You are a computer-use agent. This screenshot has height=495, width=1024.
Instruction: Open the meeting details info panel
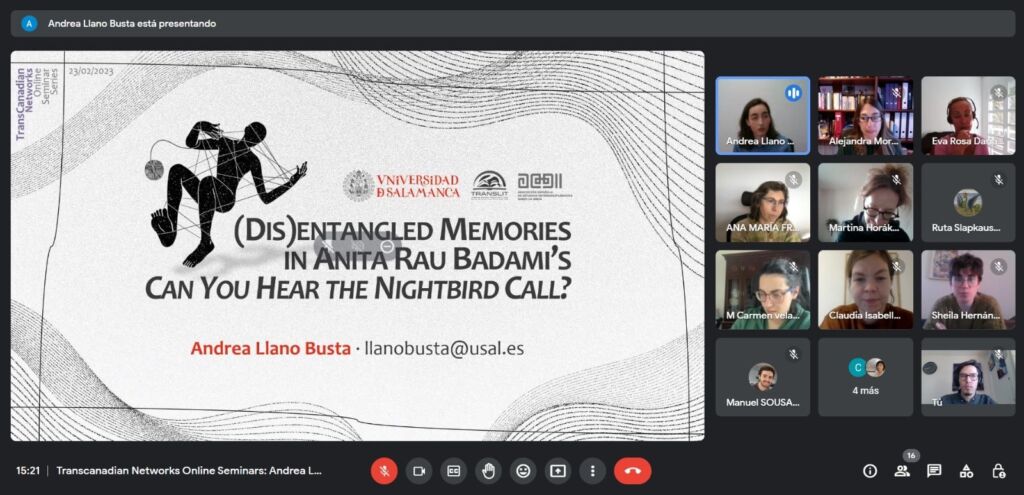870,470
